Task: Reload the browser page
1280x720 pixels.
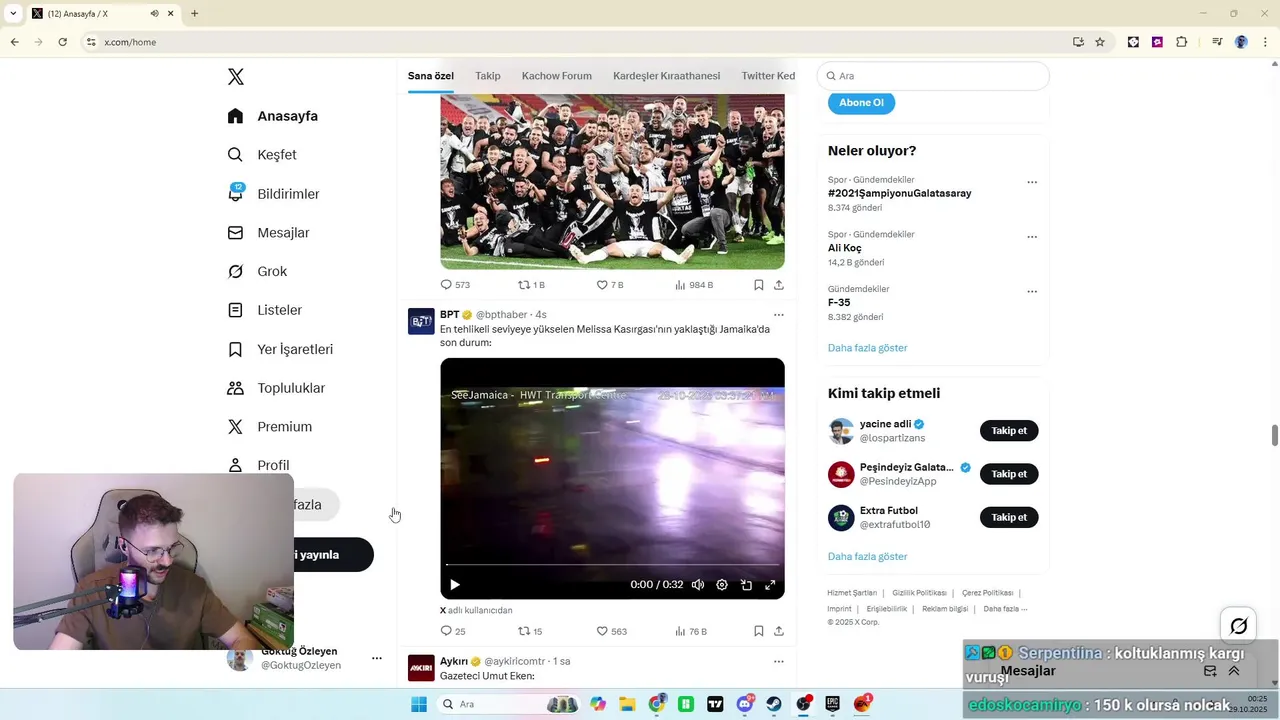Action: click(62, 42)
